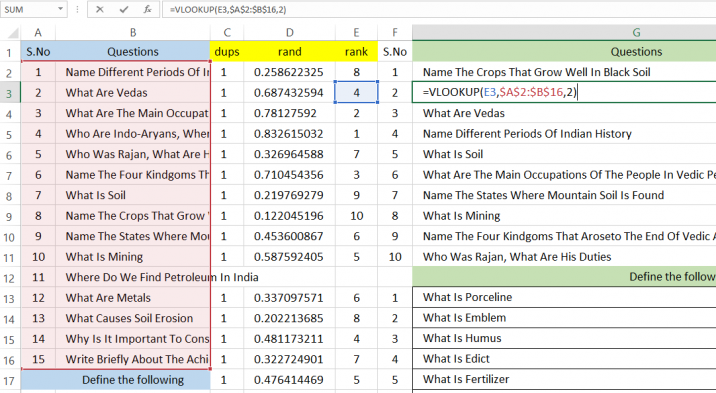This screenshot has height=393, width=716.
Task: Select 'What Is Soil' in column G
Action: 564,154
